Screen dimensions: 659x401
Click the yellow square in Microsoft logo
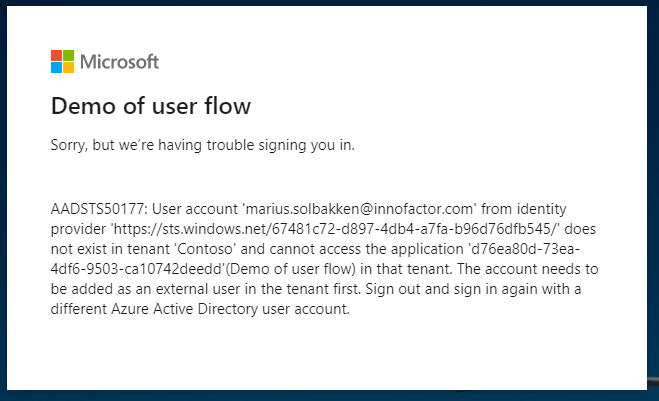pyautogui.click(x=68, y=68)
